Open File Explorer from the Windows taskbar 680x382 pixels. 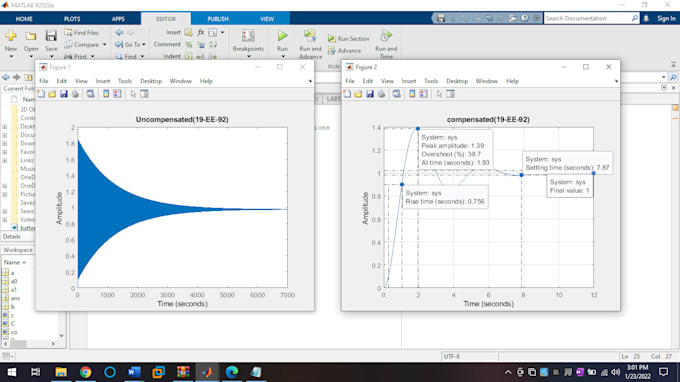[x=61, y=372]
